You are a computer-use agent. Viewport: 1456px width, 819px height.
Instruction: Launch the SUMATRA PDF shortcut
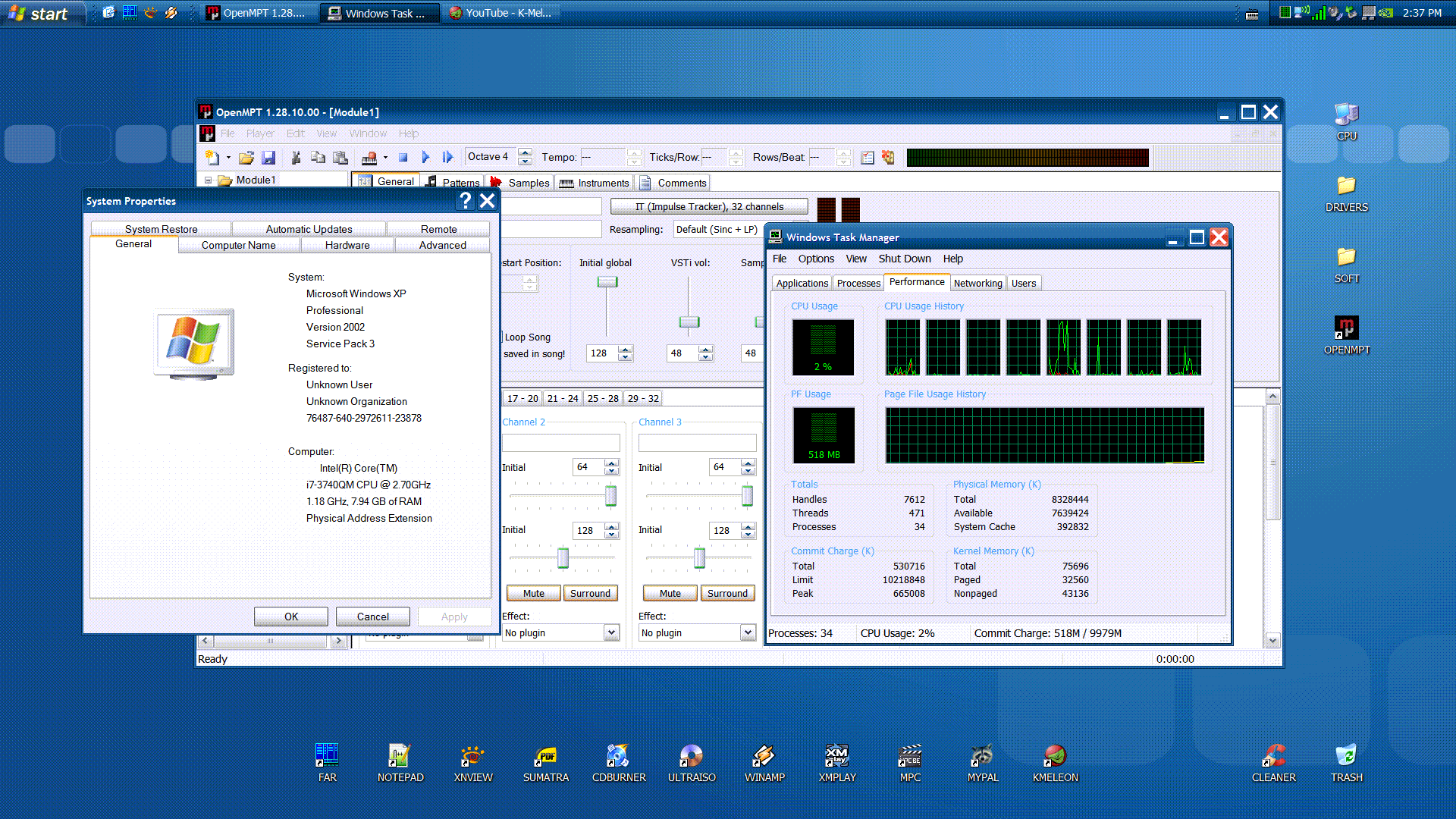(x=546, y=763)
